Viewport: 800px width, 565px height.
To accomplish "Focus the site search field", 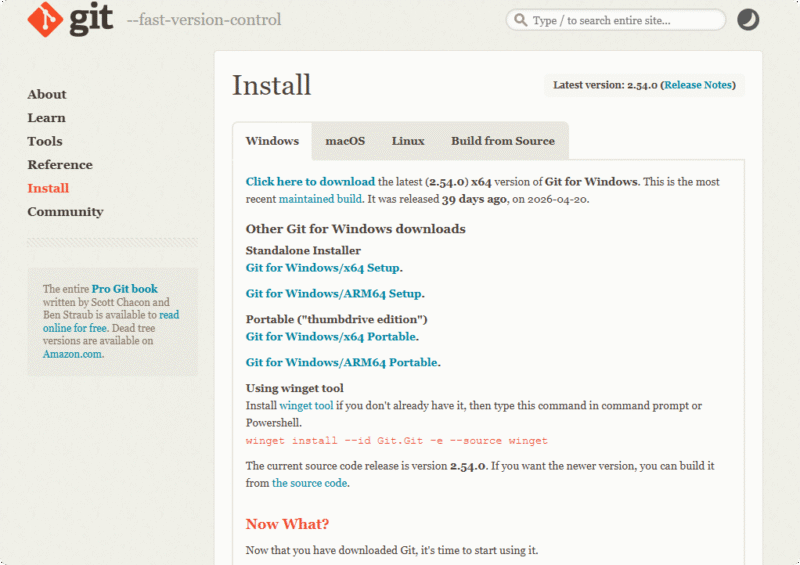I will 616,20.
